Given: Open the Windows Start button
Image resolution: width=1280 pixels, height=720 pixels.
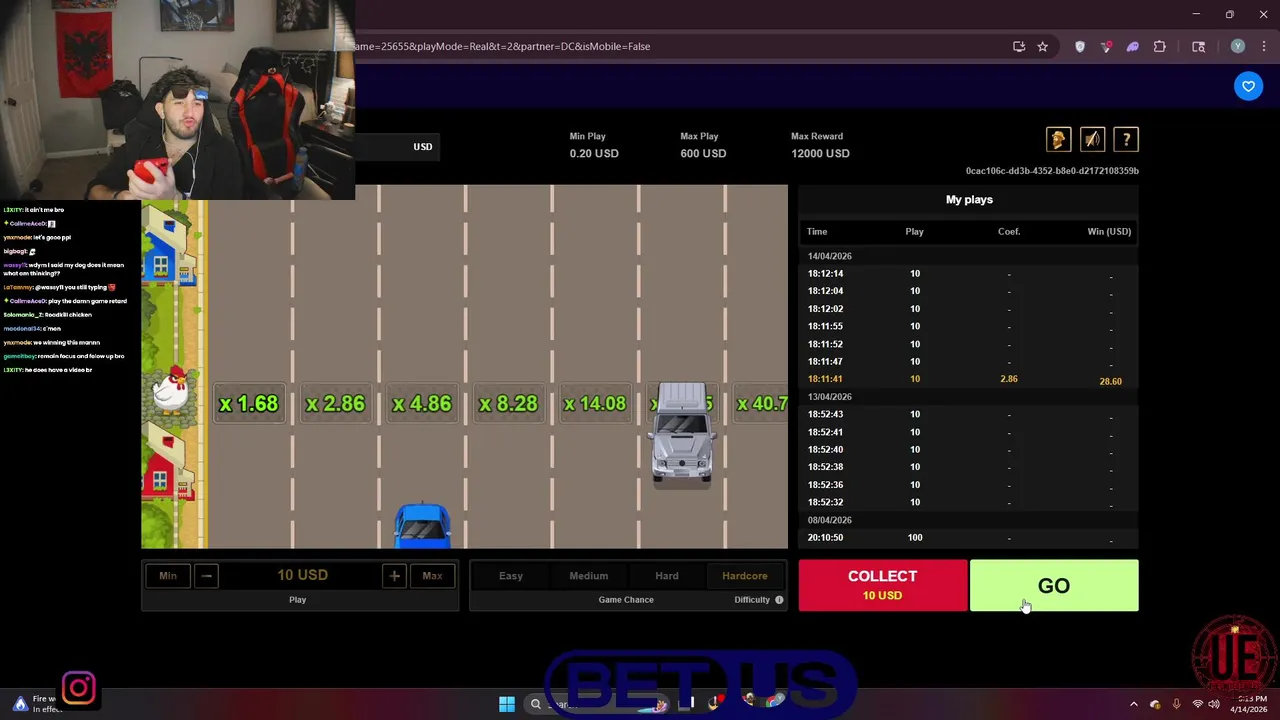Looking at the screenshot, I should pos(507,704).
